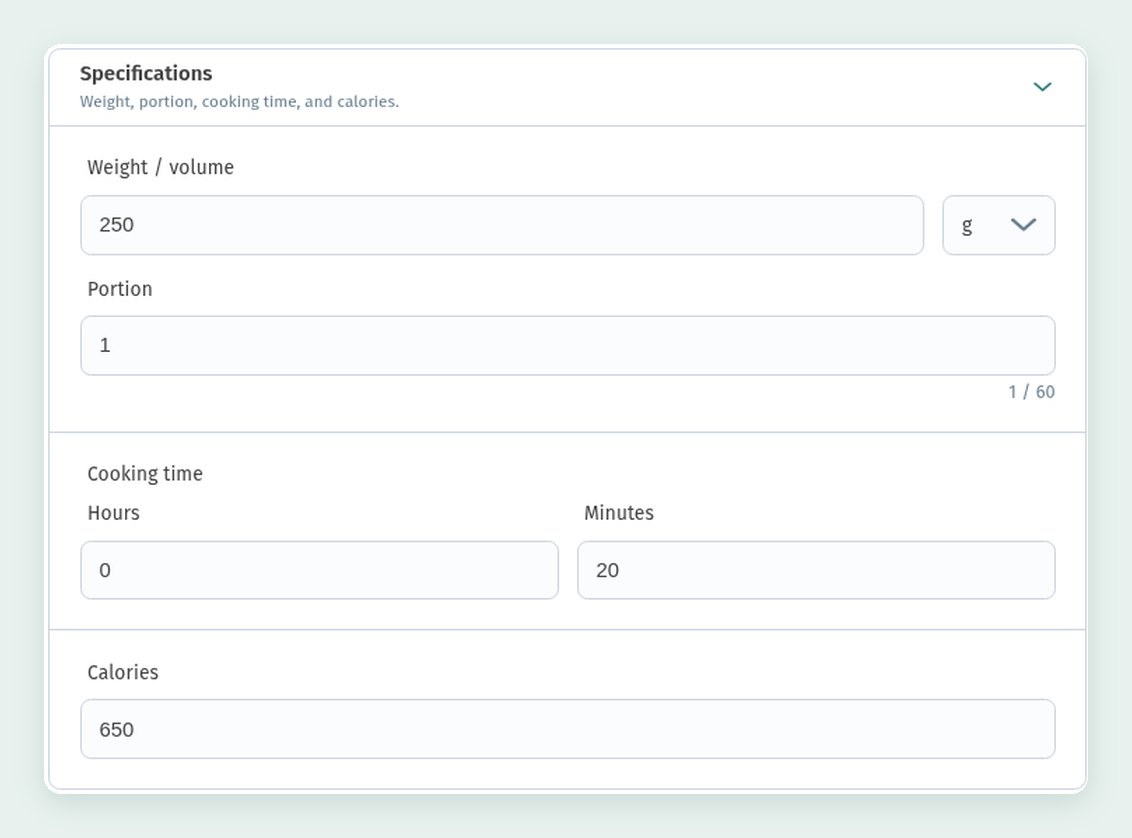Click the Calories label
The height and width of the screenshot is (838, 1132).
tap(123, 672)
